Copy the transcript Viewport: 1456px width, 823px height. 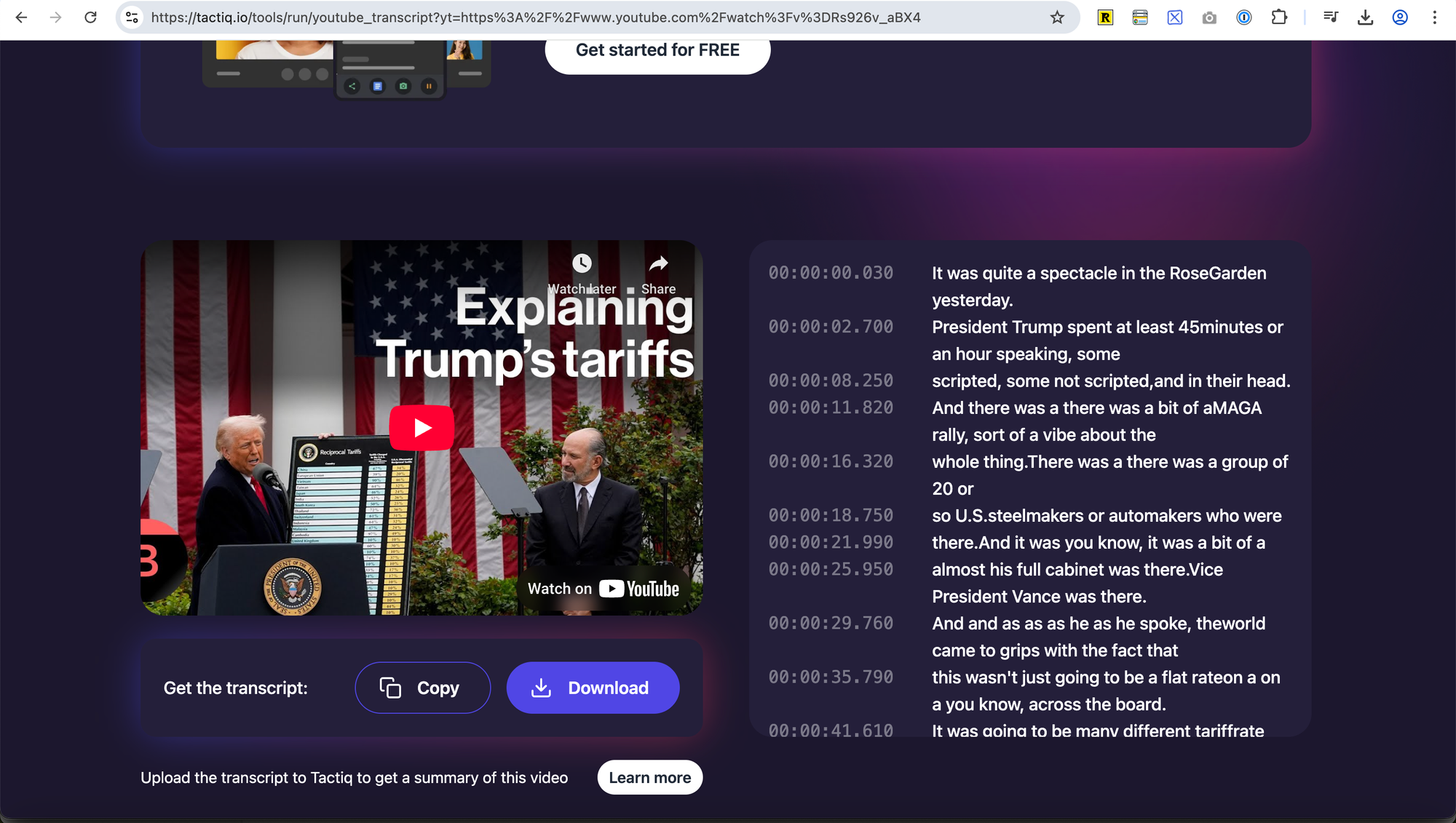point(422,688)
